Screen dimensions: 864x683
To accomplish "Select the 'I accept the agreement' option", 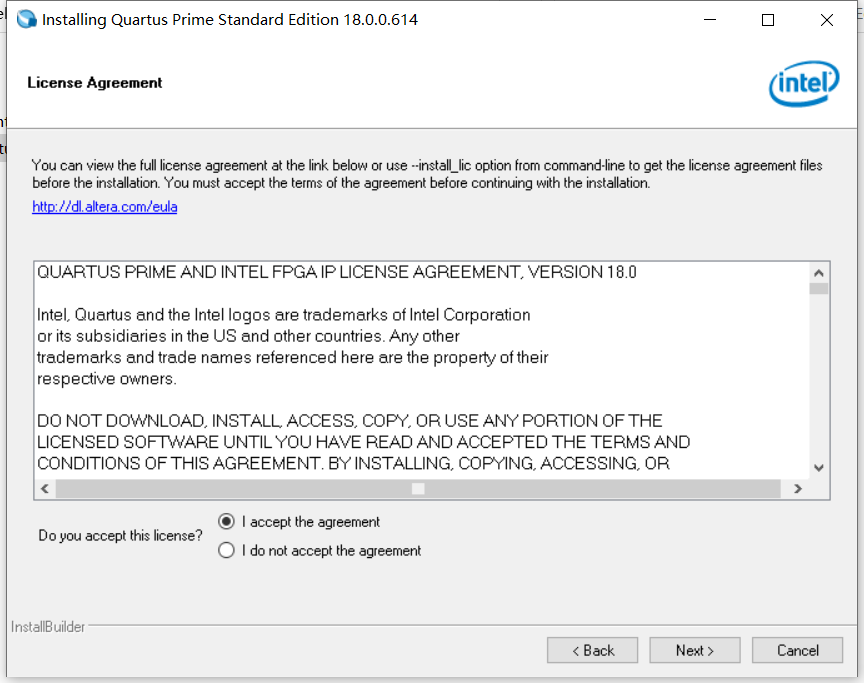I will coord(227,521).
